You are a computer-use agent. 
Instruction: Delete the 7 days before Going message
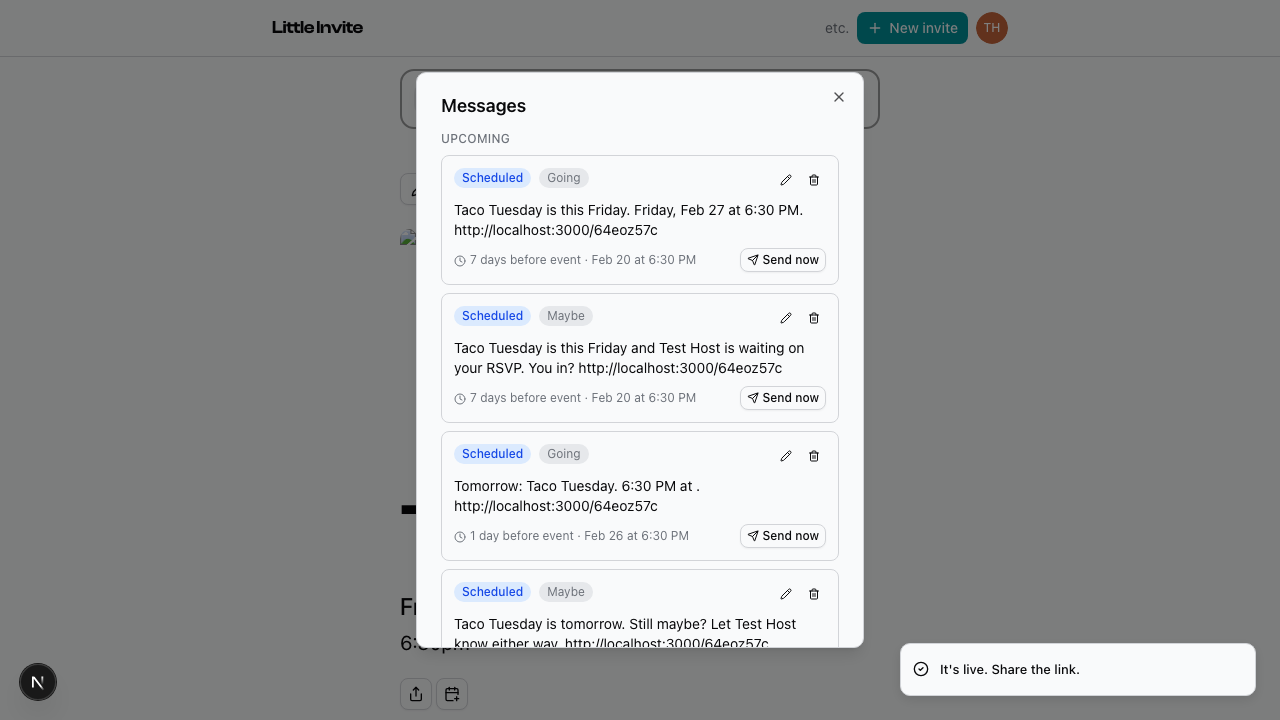click(814, 180)
